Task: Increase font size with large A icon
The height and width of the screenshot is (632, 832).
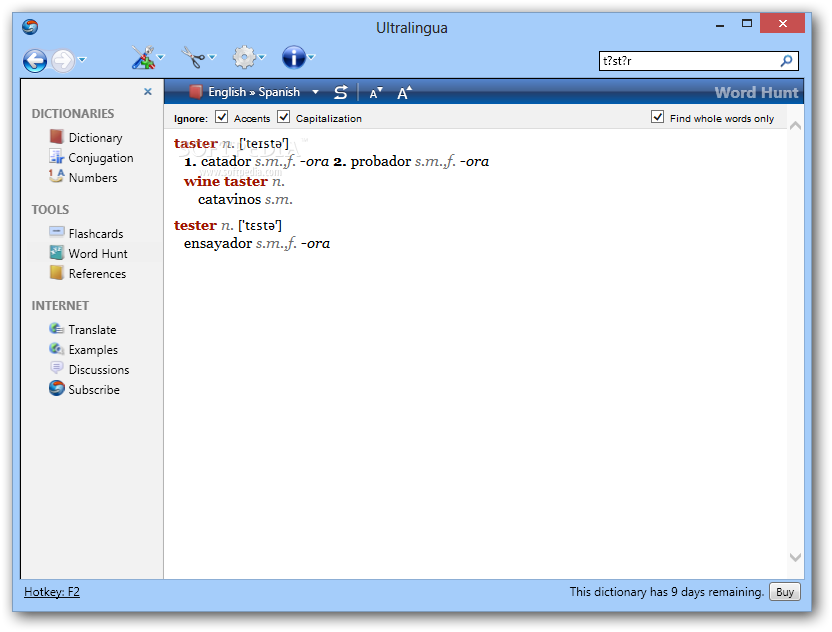Action: pos(404,92)
